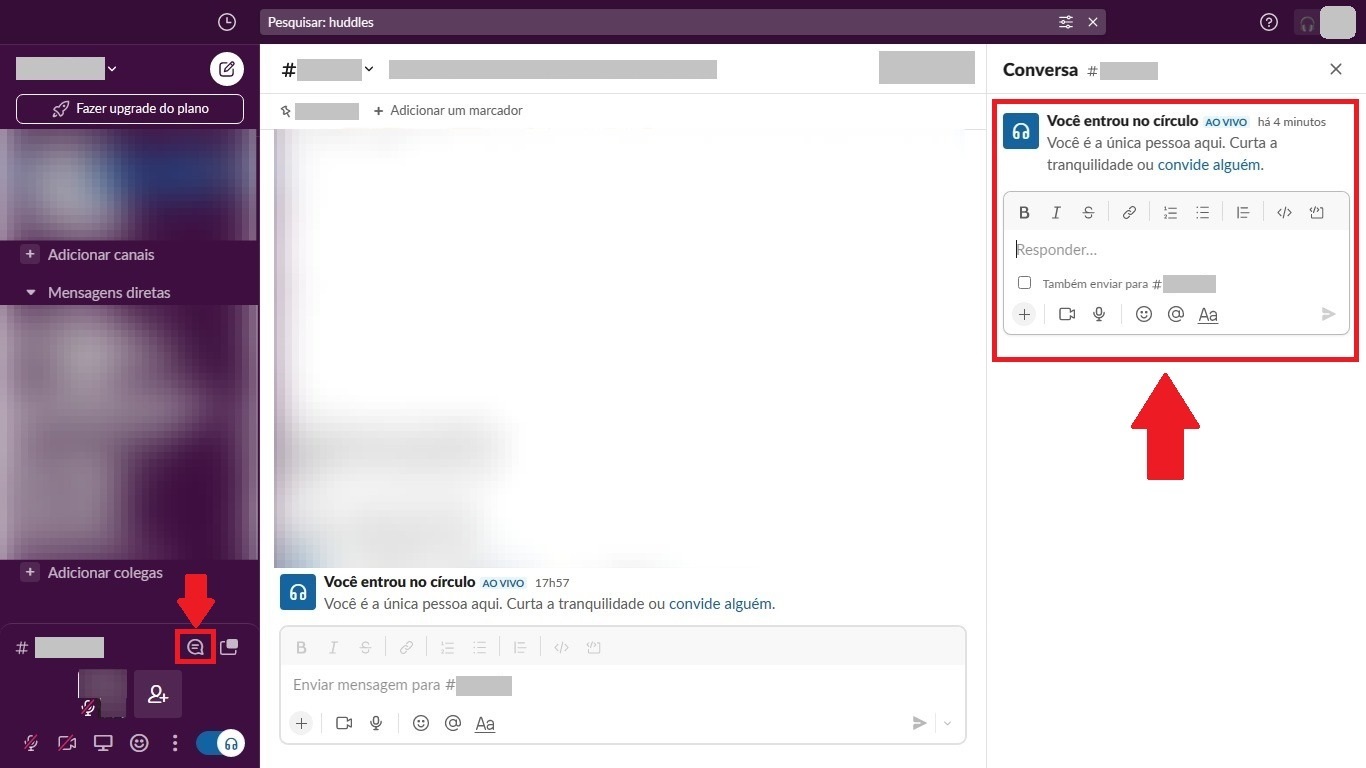Viewport: 1366px width, 768px height.
Task: Open history clock icon in top bar
Action: 227,22
